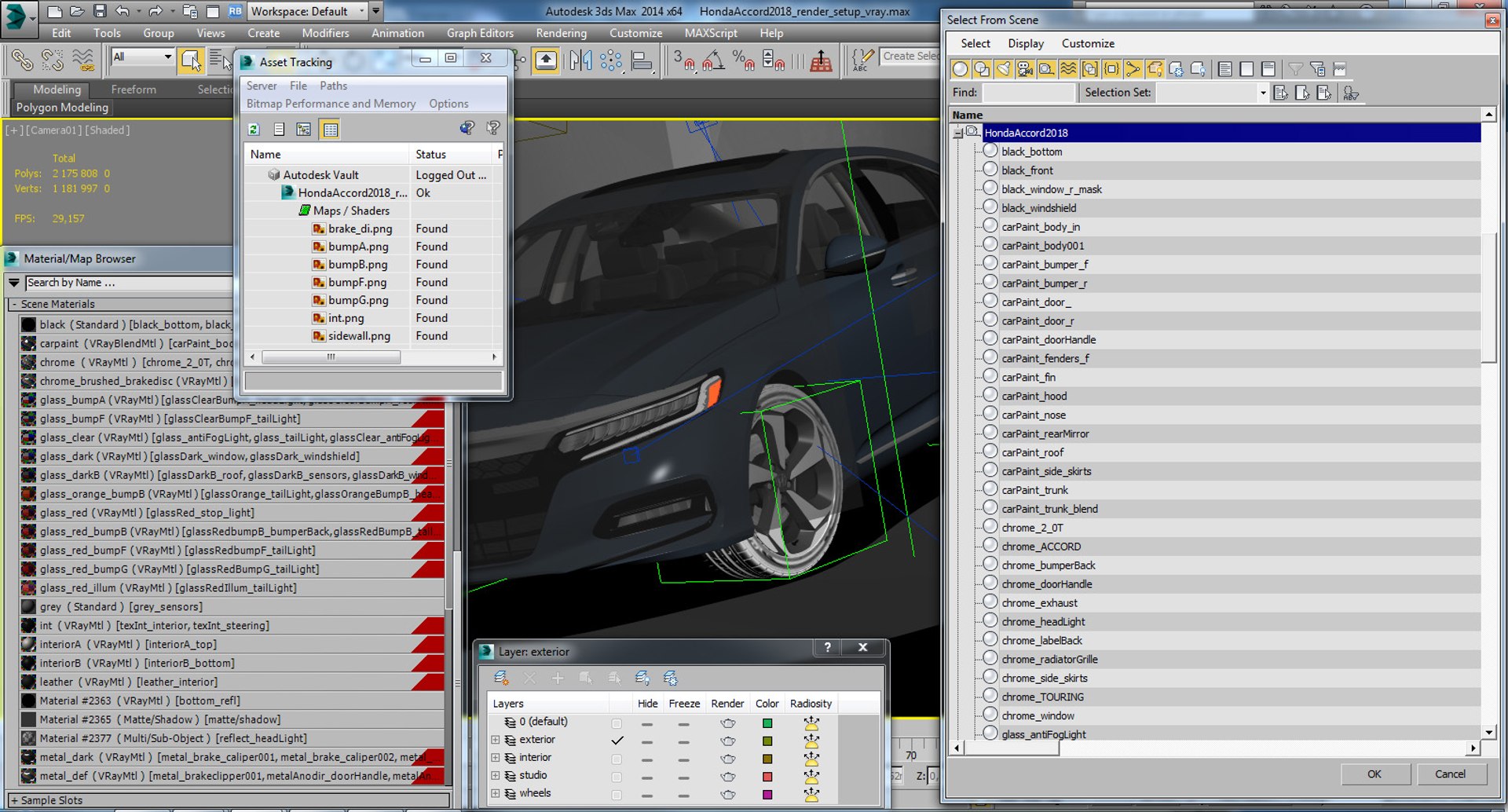The height and width of the screenshot is (812, 1508).
Task: Open the Selection Set dropdown
Action: pos(1262,93)
